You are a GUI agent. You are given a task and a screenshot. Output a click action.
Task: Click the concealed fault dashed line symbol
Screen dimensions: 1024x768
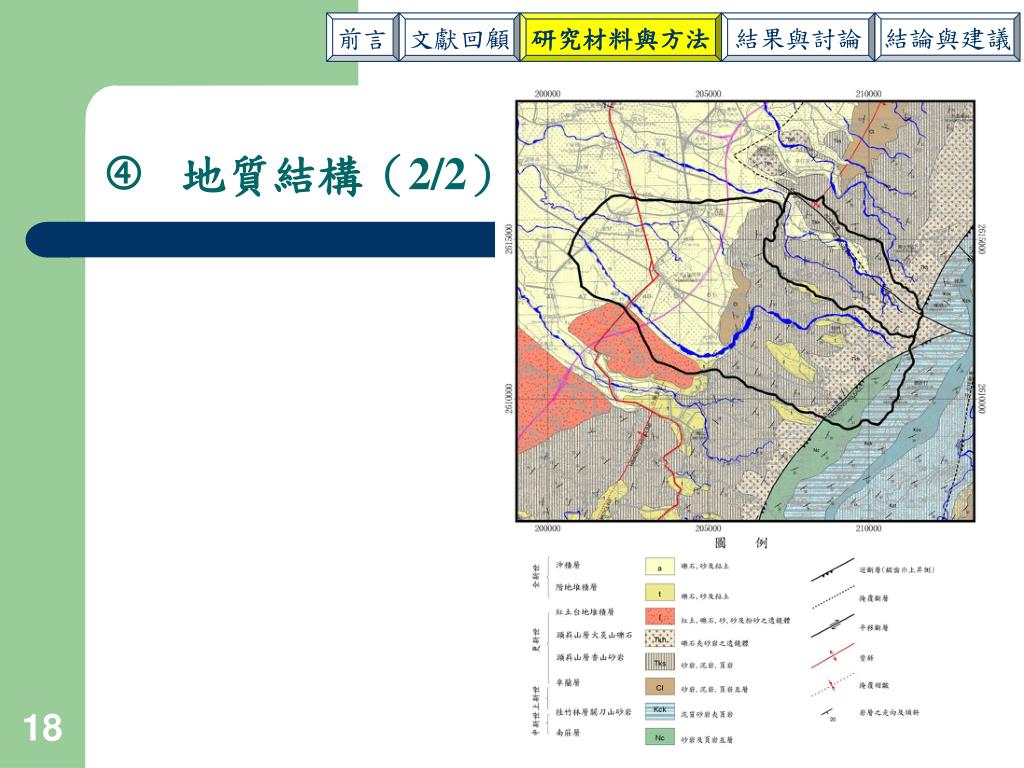pos(833,597)
